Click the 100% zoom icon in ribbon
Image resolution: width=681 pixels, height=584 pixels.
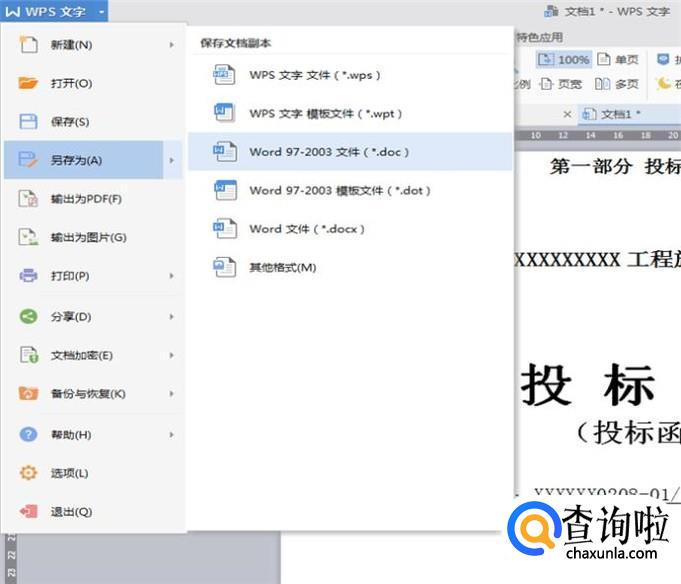[545, 59]
